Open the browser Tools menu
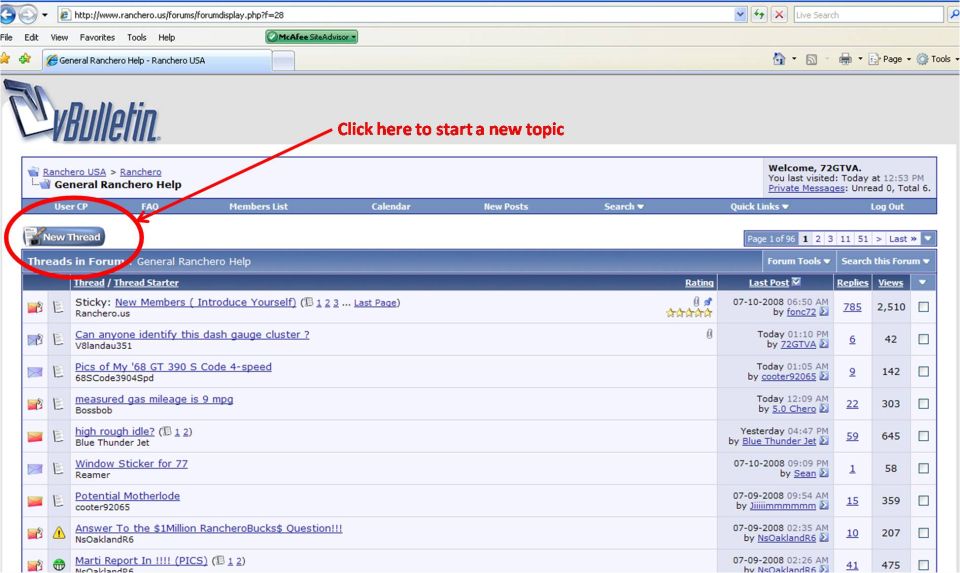This screenshot has width=960, height=573. 137,37
